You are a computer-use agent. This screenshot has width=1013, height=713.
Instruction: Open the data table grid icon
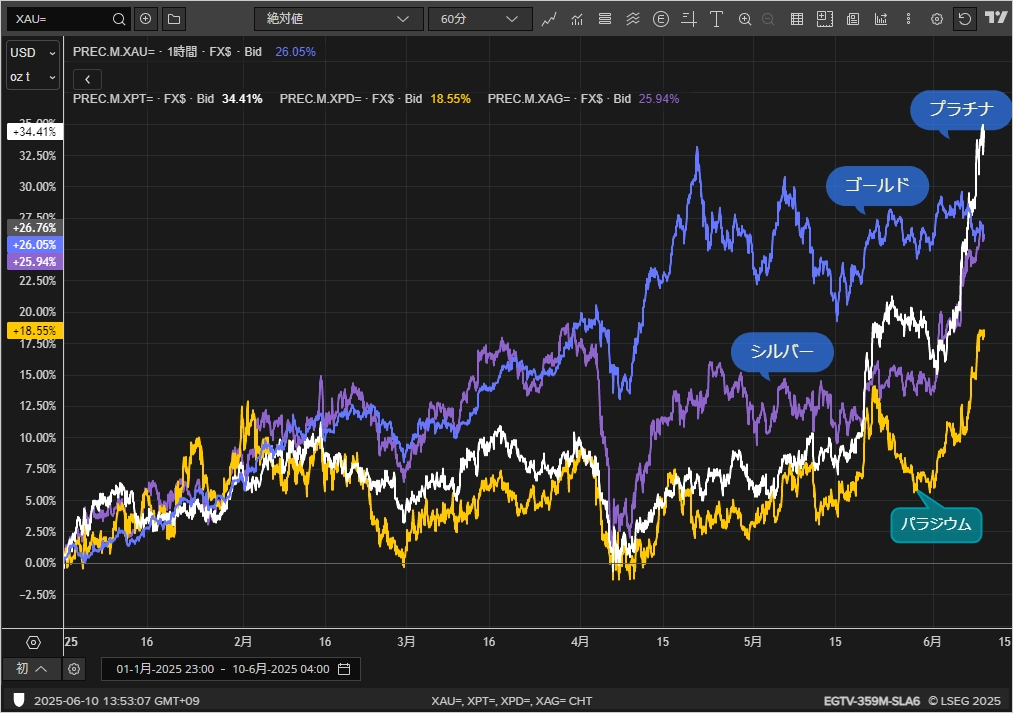797,19
